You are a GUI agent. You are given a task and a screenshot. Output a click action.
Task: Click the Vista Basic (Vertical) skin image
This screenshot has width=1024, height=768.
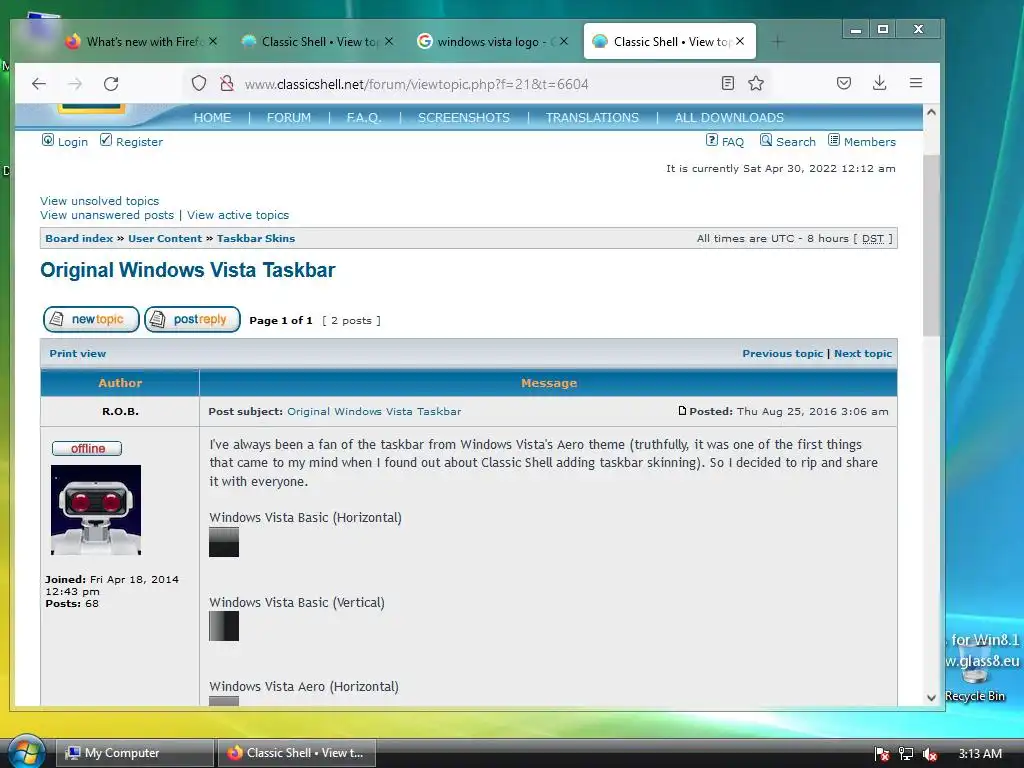(224, 626)
